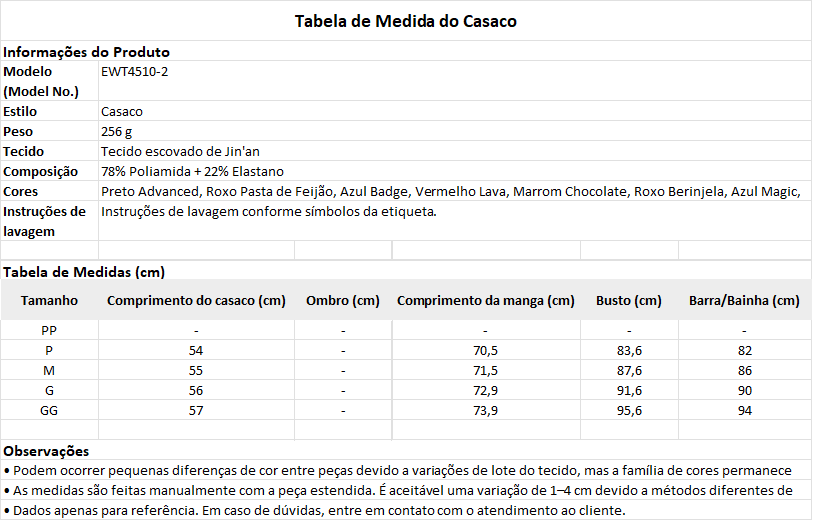Image resolution: width=813 pixels, height=521 pixels.
Task: Select the hem value 94 for GG
Action: click(745, 411)
